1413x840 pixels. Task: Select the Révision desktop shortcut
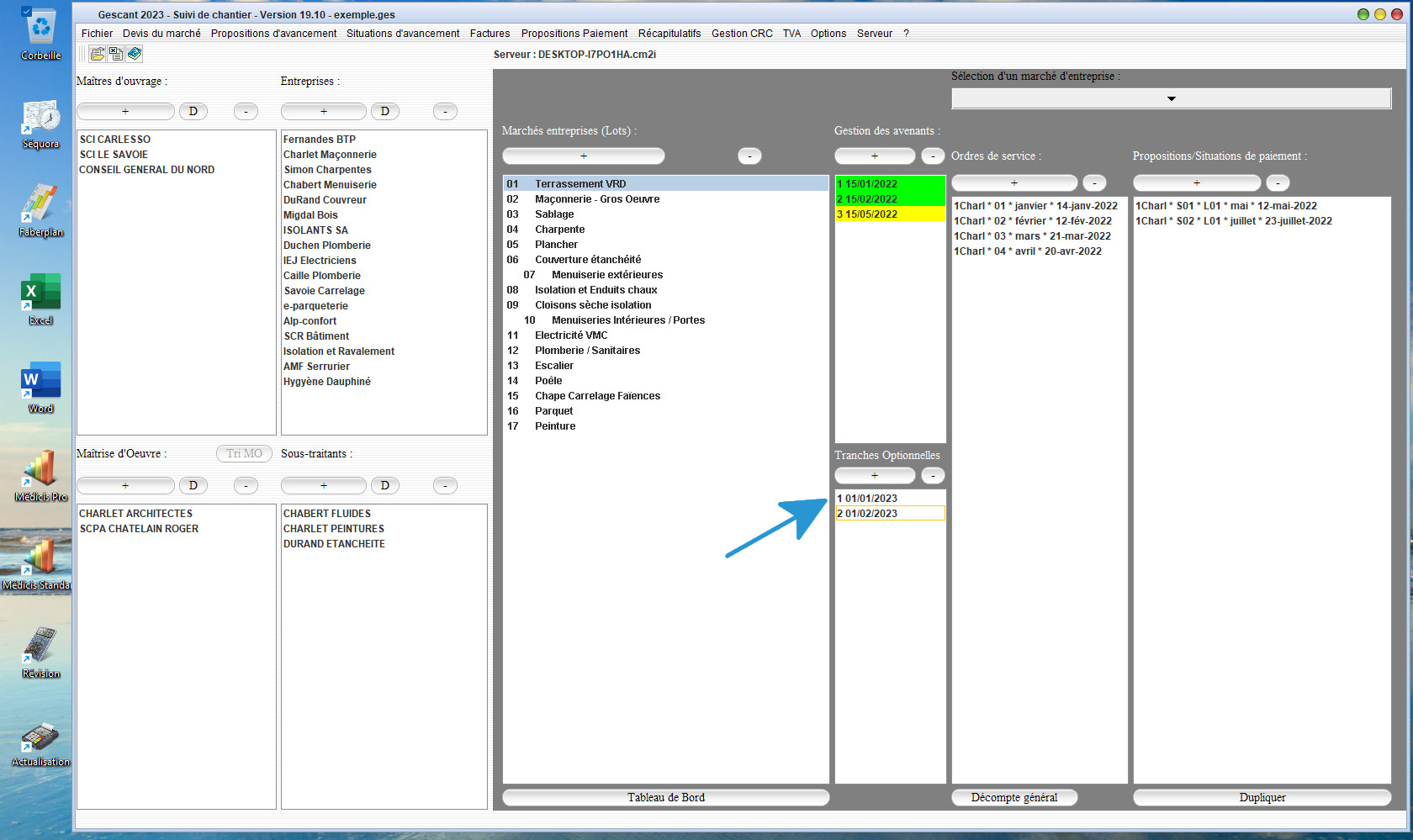[40, 653]
